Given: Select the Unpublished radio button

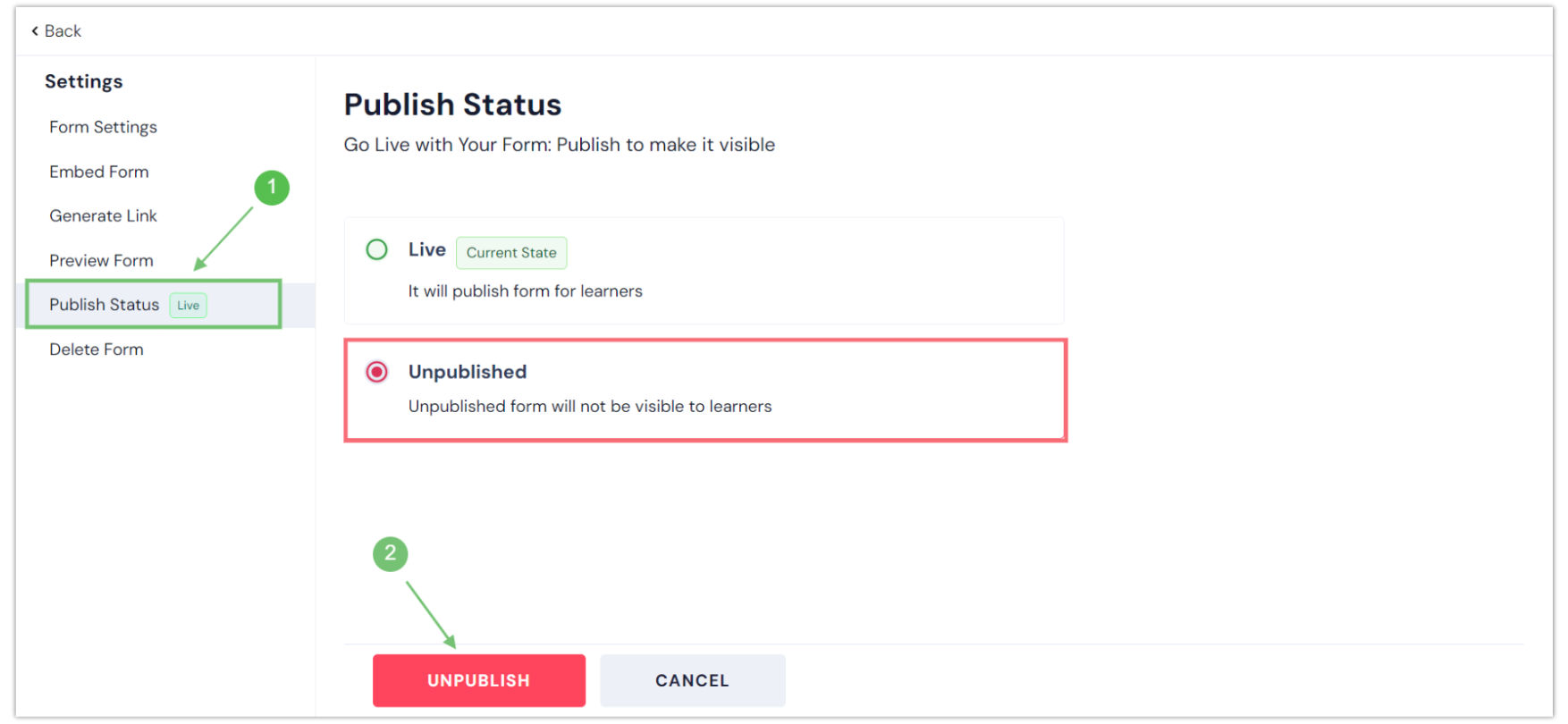Looking at the screenshot, I should click(376, 372).
